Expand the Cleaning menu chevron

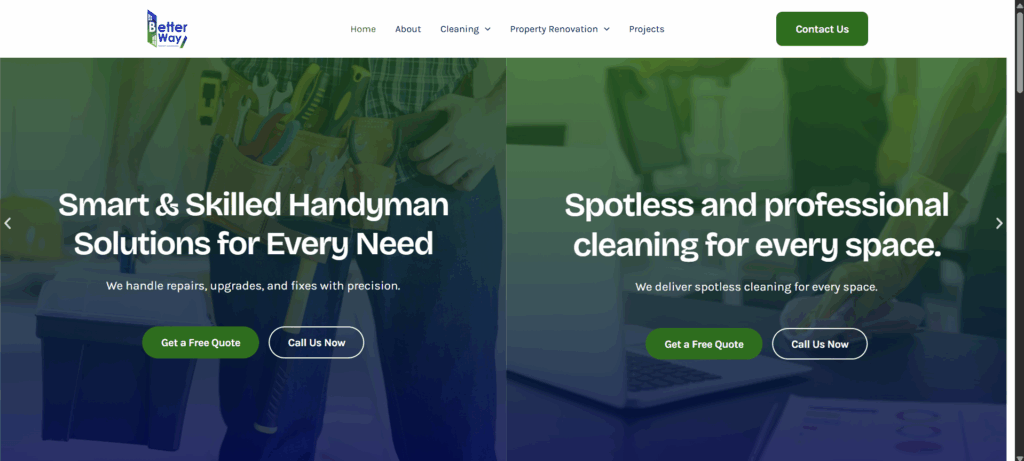(x=488, y=29)
